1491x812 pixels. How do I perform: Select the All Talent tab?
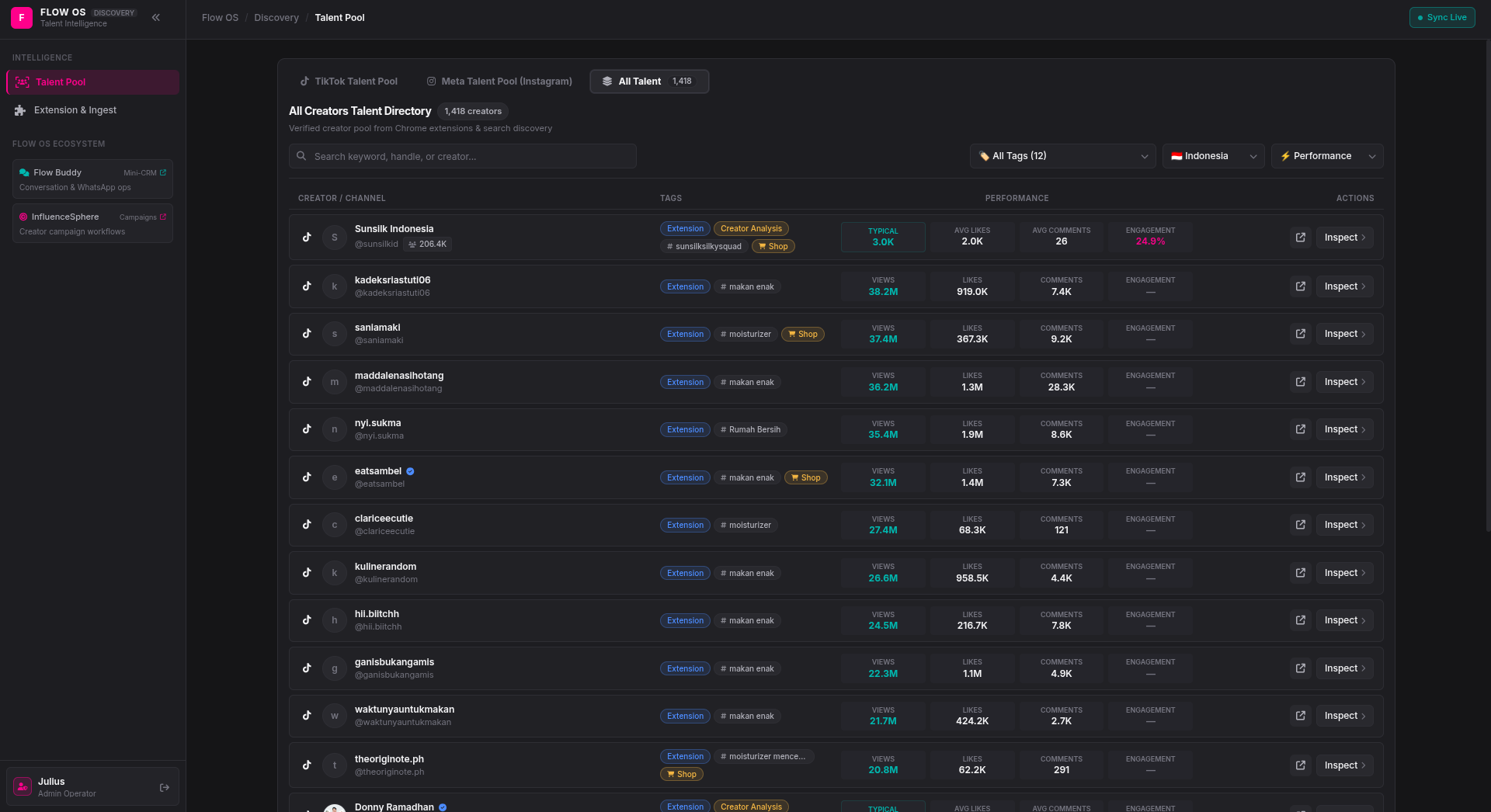649,82
